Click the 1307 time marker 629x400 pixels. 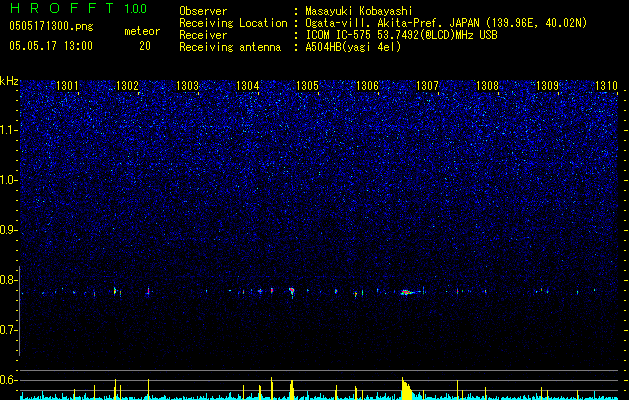point(428,86)
